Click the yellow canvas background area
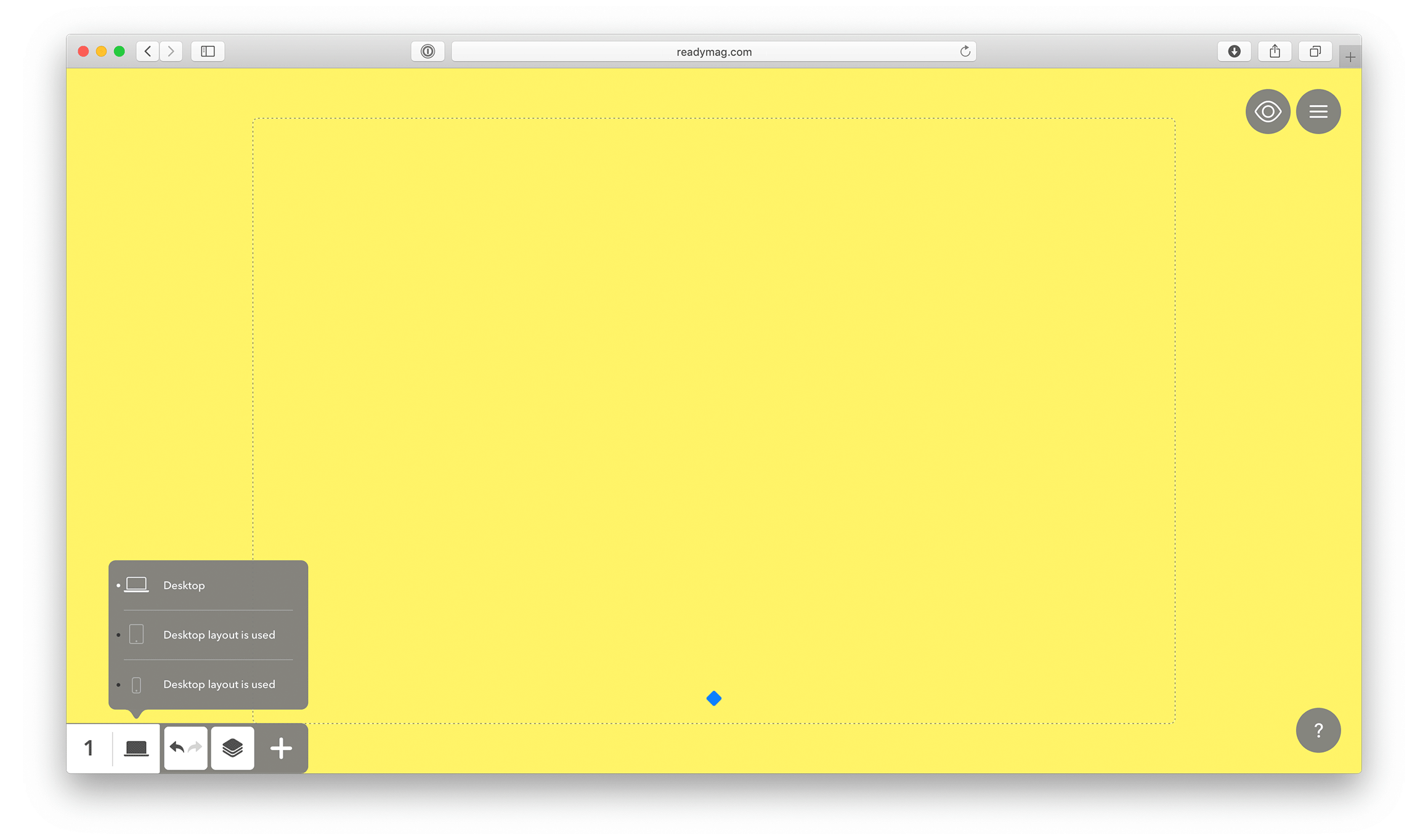This screenshot has height=840, width=1428. (714, 400)
